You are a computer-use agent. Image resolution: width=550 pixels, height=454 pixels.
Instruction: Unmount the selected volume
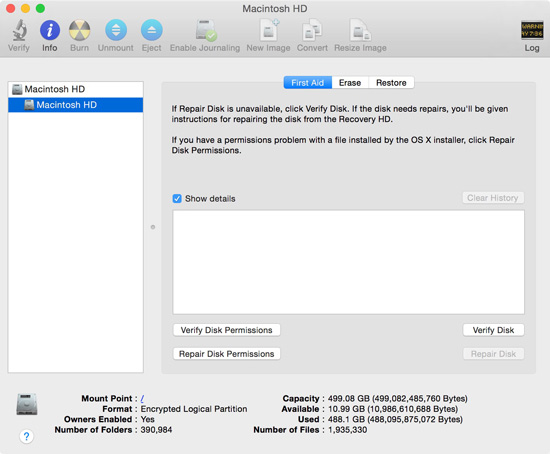[x=116, y=30]
